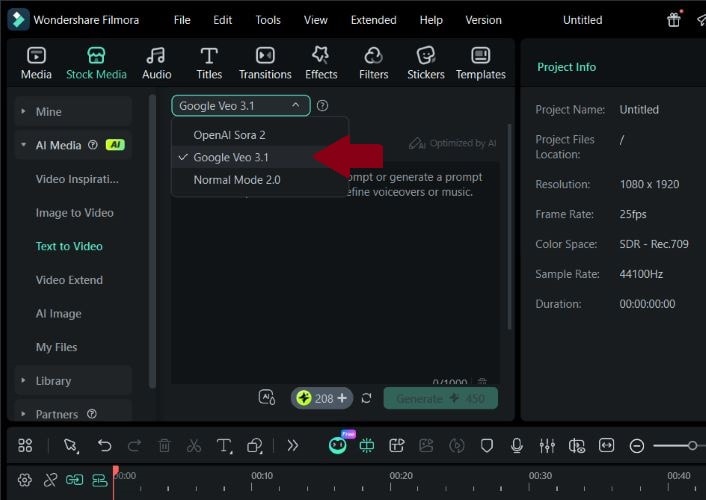The image size is (706, 500).
Task: Click AI Media help question icon
Action: (x=93, y=145)
